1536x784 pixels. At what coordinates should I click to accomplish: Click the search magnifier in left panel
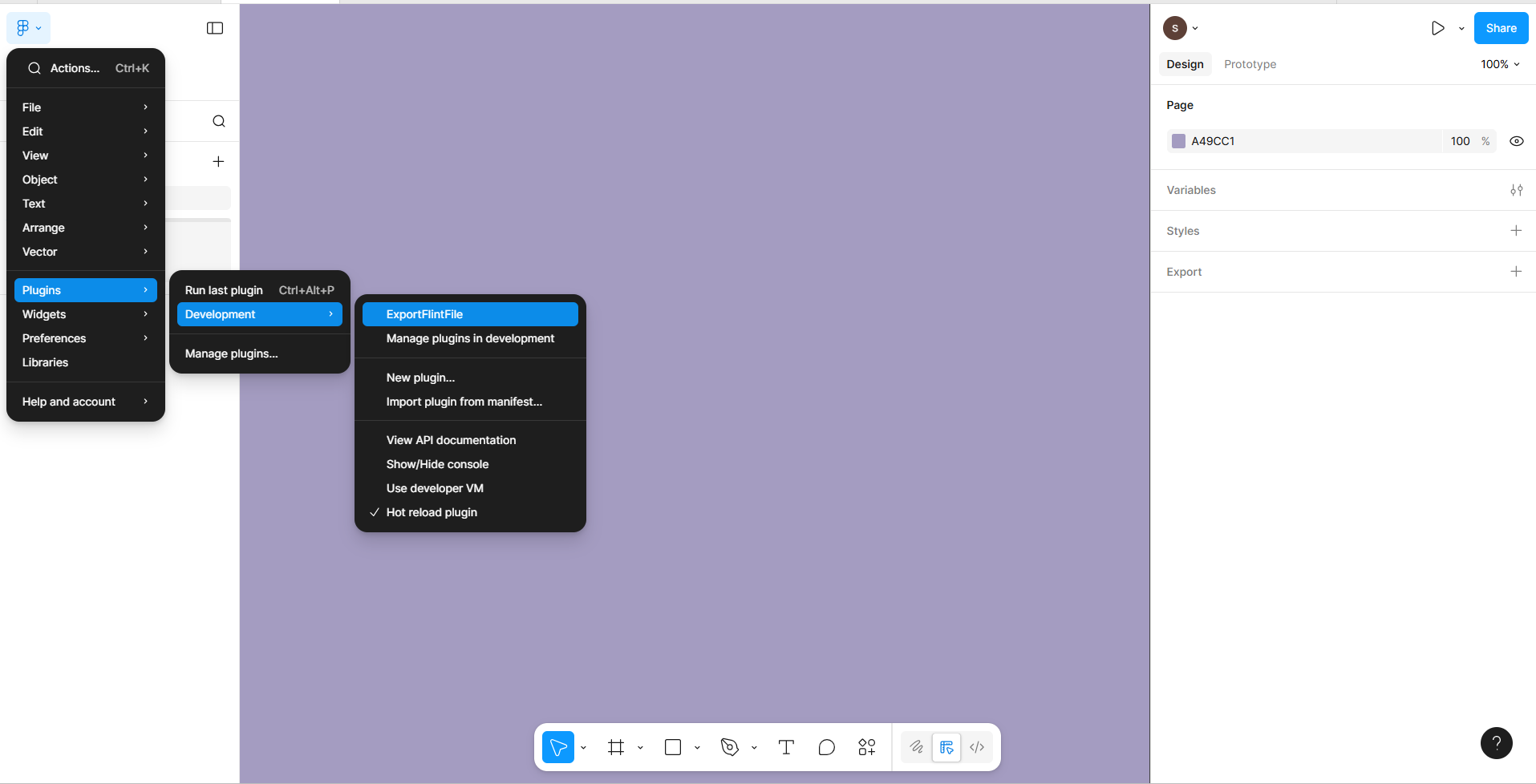219,121
